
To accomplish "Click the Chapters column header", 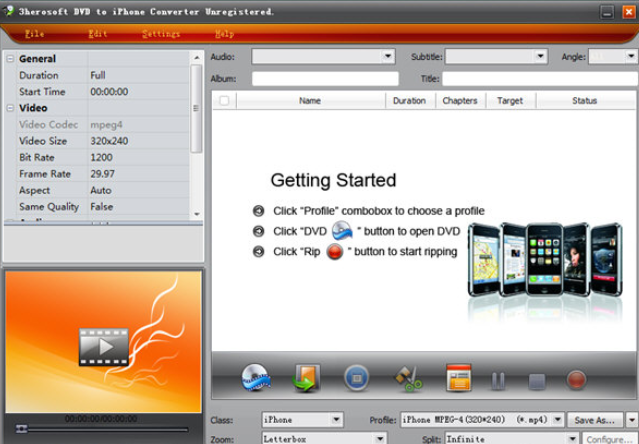I will pos(460,101).
